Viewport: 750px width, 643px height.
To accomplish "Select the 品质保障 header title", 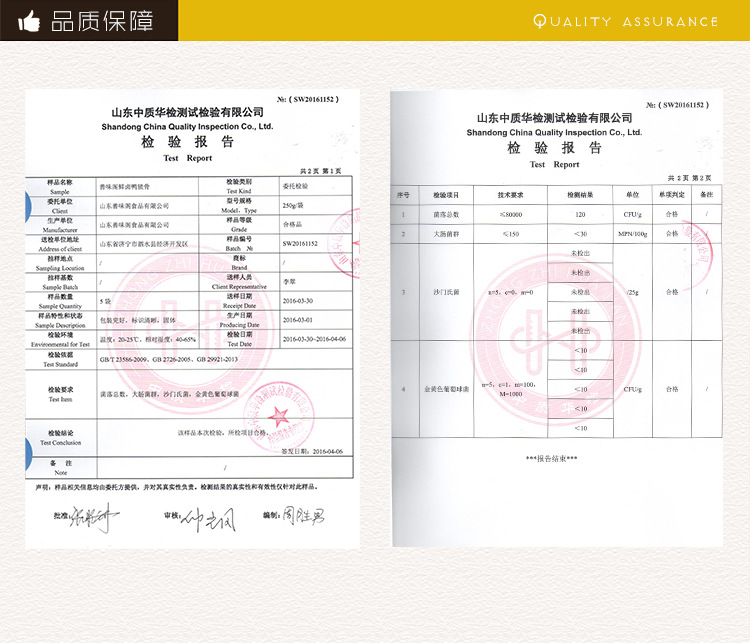I will [x=102, y=21].
